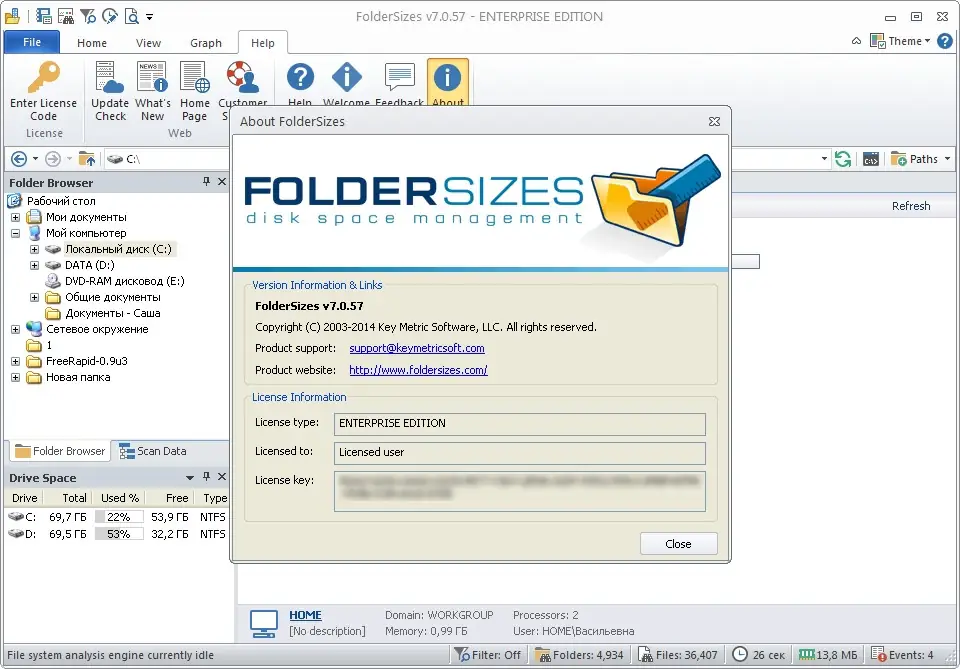Viewport: 960px width, 669px height.
Task: Open the quick access toolbar dropdown arrow
Action: (x=149, y=17)
